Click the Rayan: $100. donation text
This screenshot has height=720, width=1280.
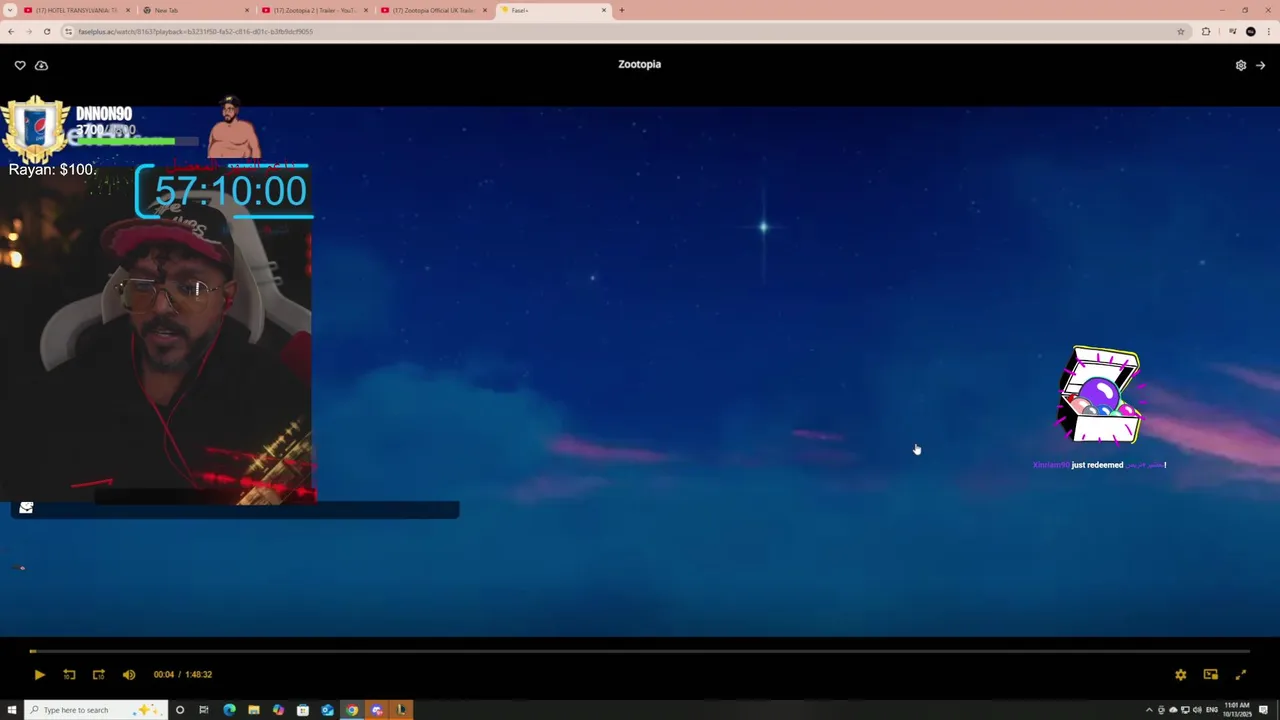[x=52, y=170]
